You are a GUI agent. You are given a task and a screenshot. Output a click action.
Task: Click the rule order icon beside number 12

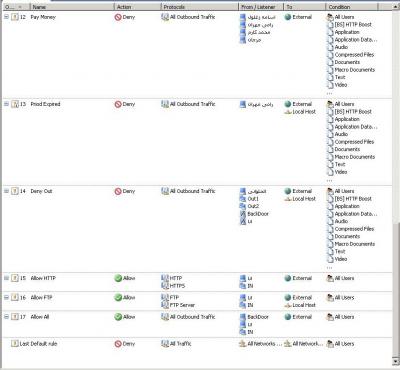click(x=14, y=17)
